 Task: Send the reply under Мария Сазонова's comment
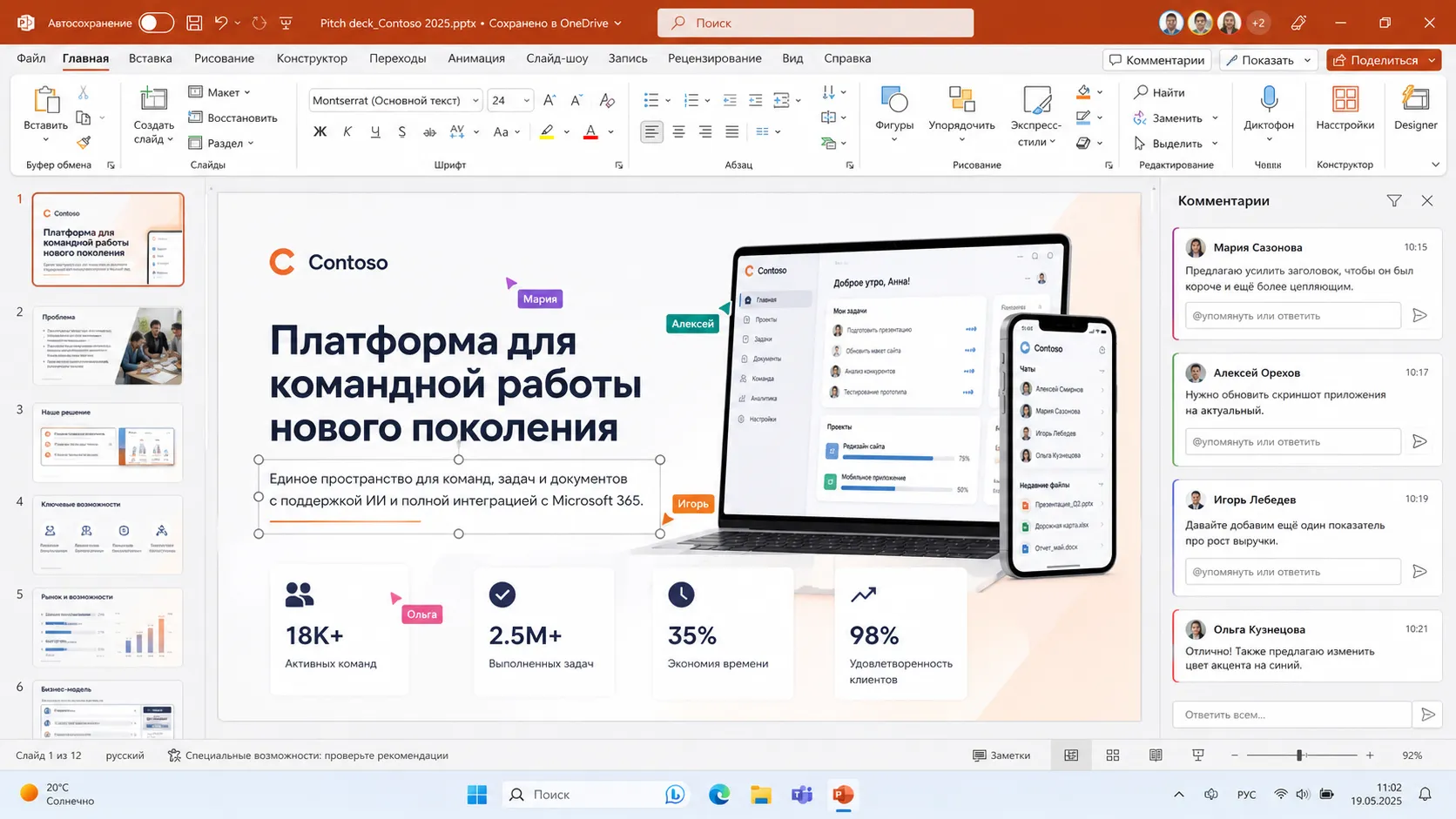[x=1419, y=315]
